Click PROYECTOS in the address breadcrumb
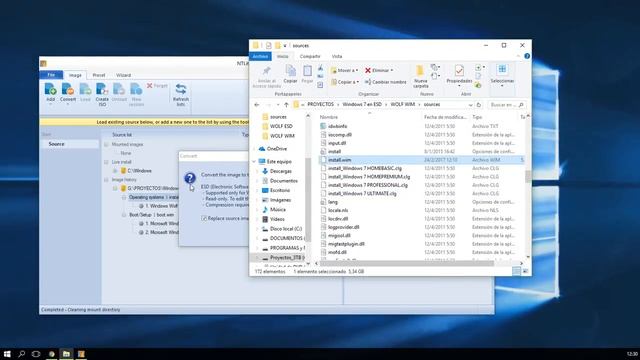Image resolution: width=640 pixels, height=360 pixels. pos(320,104)
